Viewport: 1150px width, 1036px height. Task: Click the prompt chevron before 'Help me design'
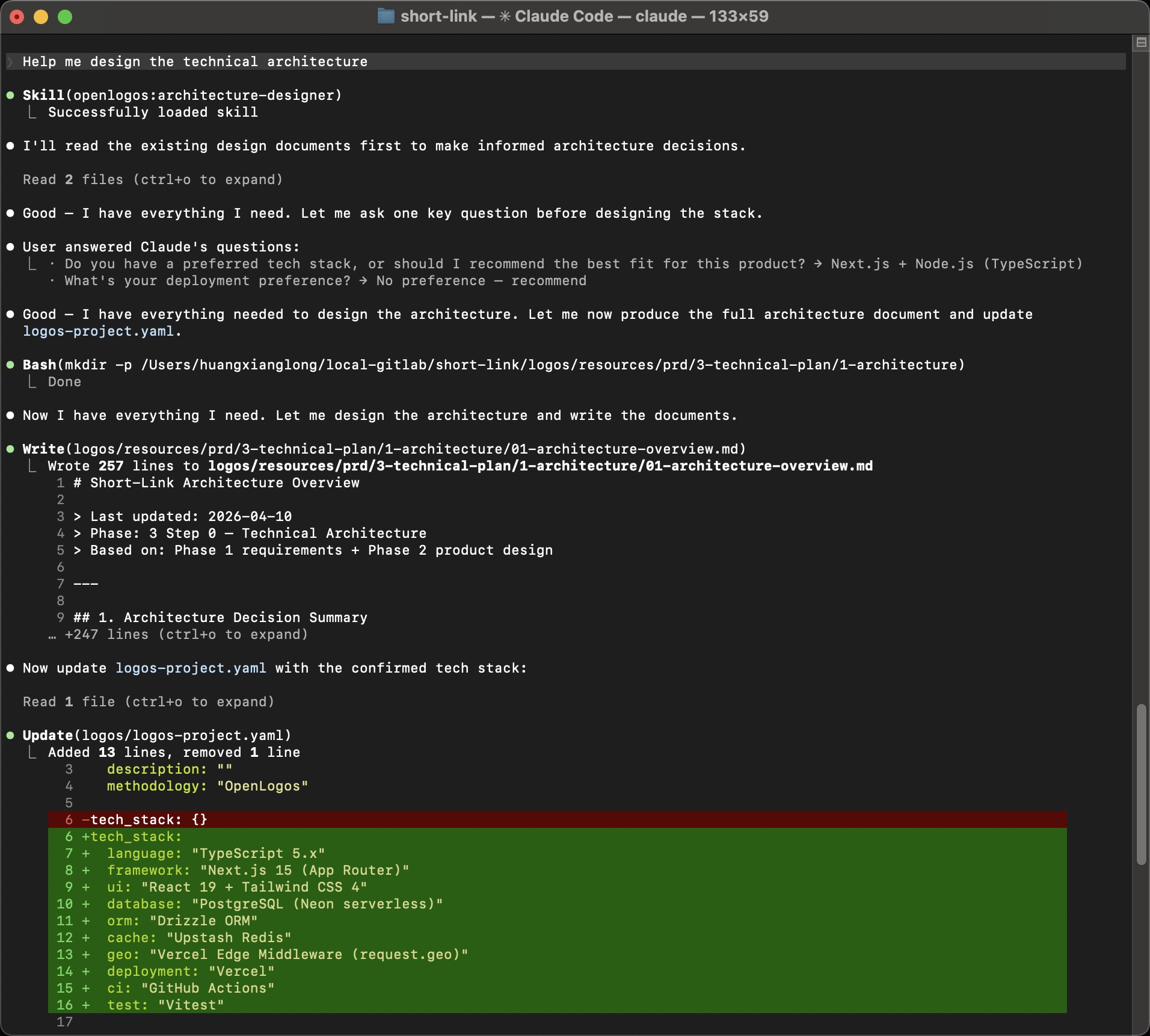pos(10,61)
